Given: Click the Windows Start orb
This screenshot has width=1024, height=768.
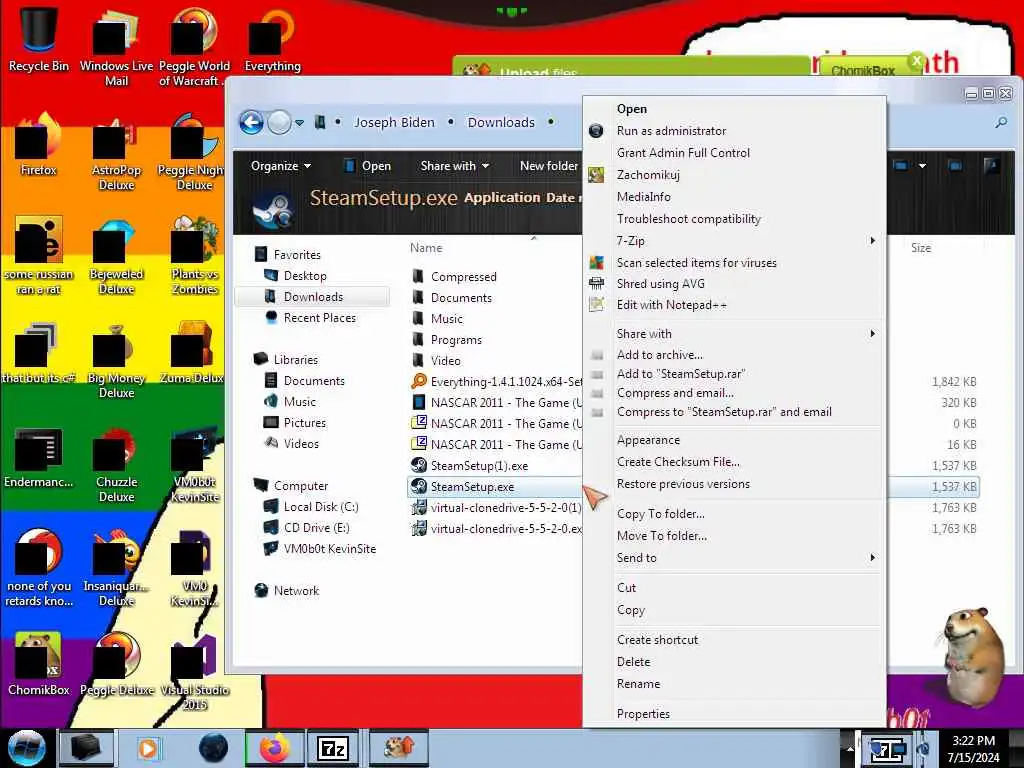Looking at the screenshot, I should (26, 748).
